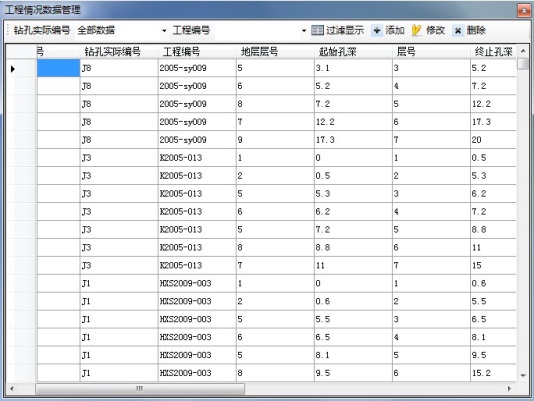Click starting depth cell 17.3
This screenshot has width=534, height=401.
tap(353, 140)
